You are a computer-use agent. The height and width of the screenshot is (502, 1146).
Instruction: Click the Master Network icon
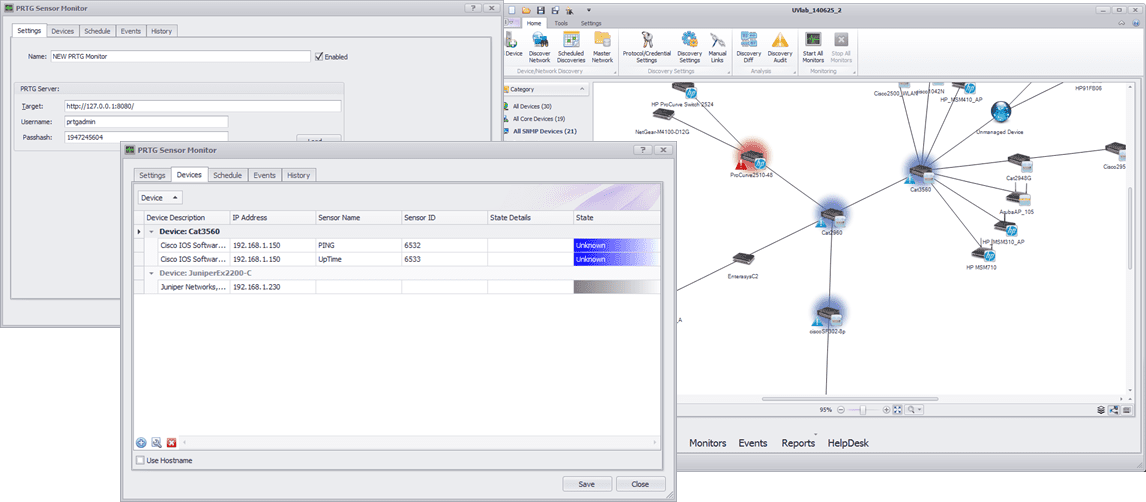point(602,48)
